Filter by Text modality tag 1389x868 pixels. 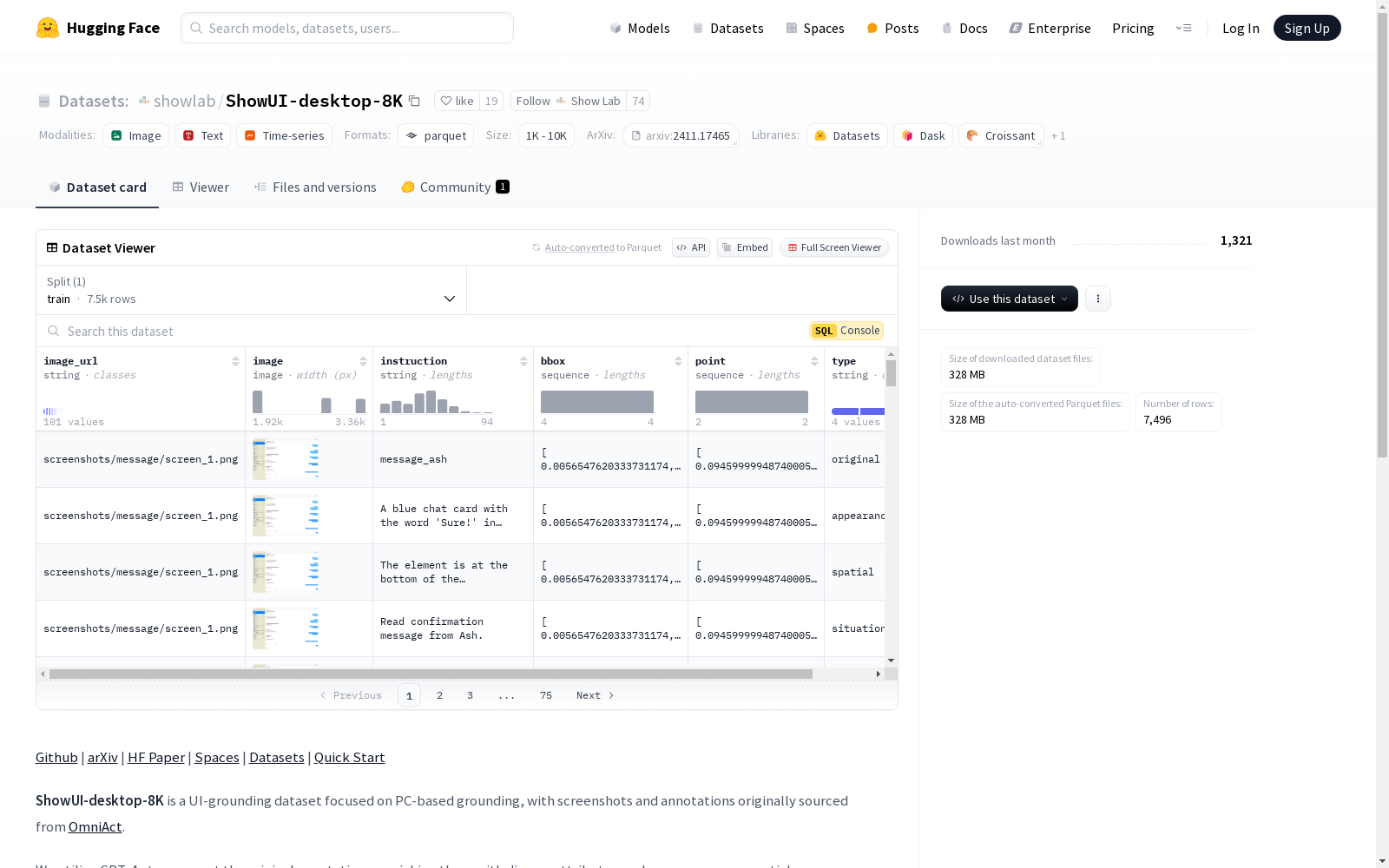click(x=203, y=135)
